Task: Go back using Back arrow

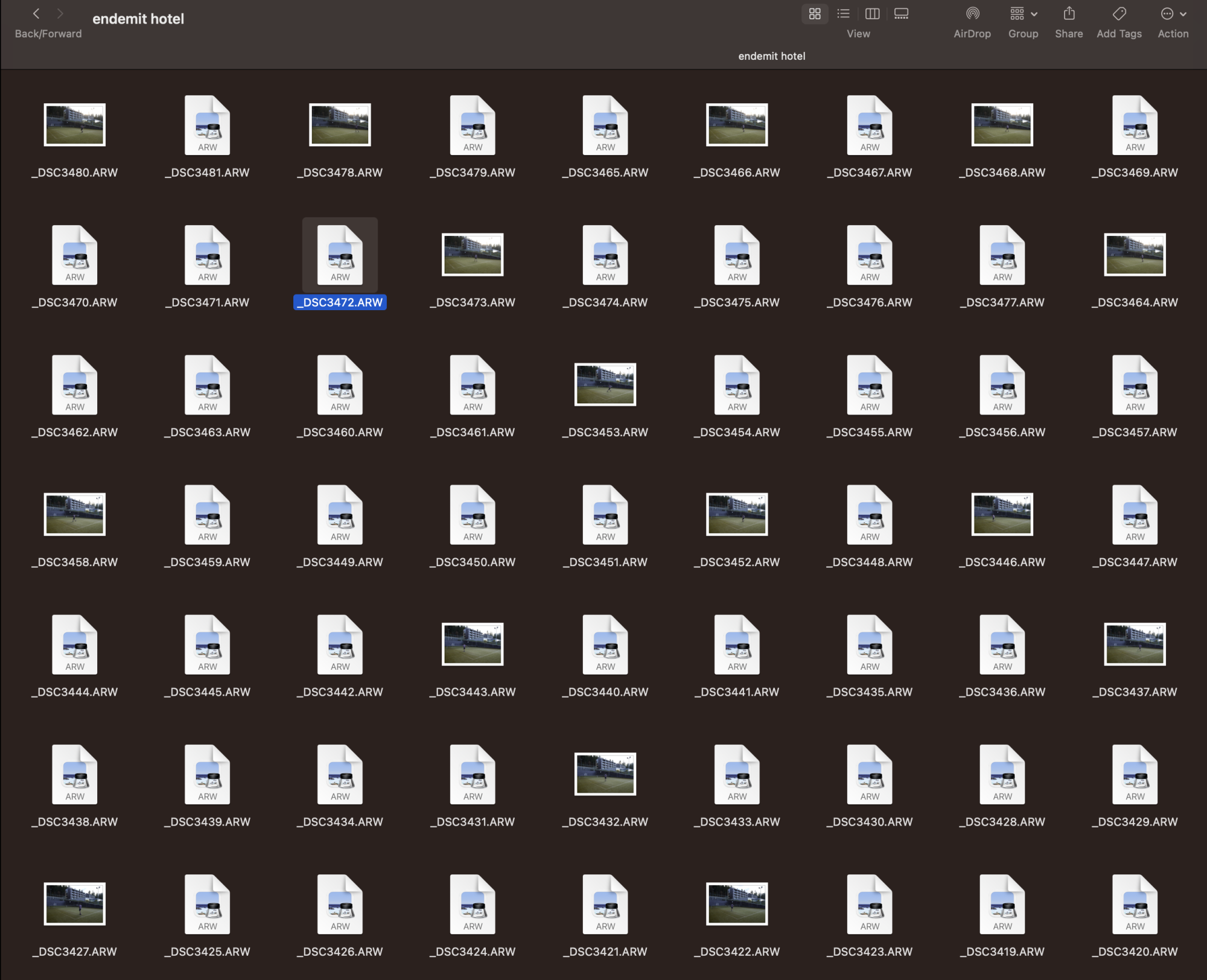Action: pyautogui.click(x=36, y=14)
